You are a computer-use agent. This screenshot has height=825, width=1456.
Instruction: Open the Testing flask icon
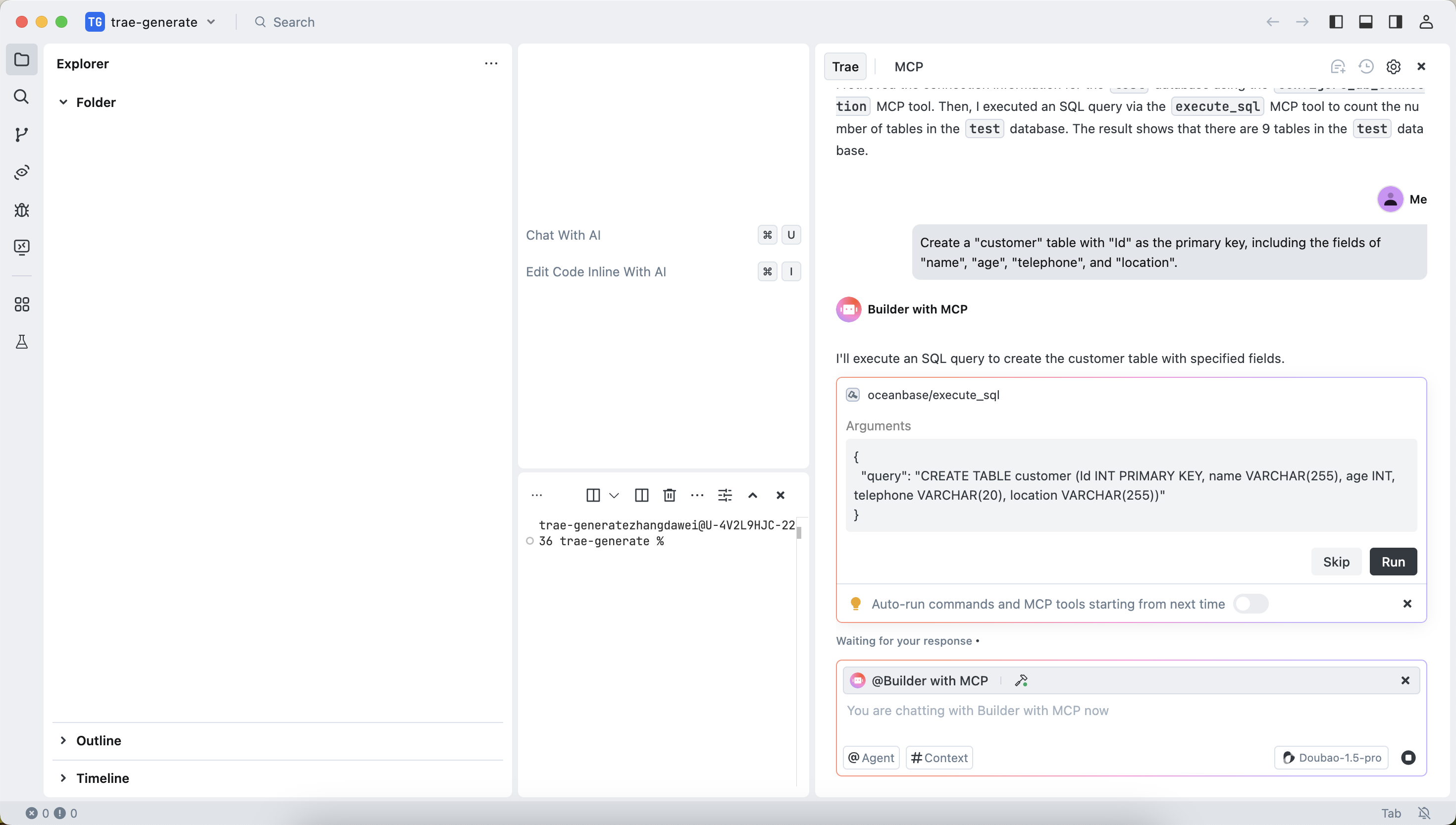pyautogui.click(x=21, y=342)
